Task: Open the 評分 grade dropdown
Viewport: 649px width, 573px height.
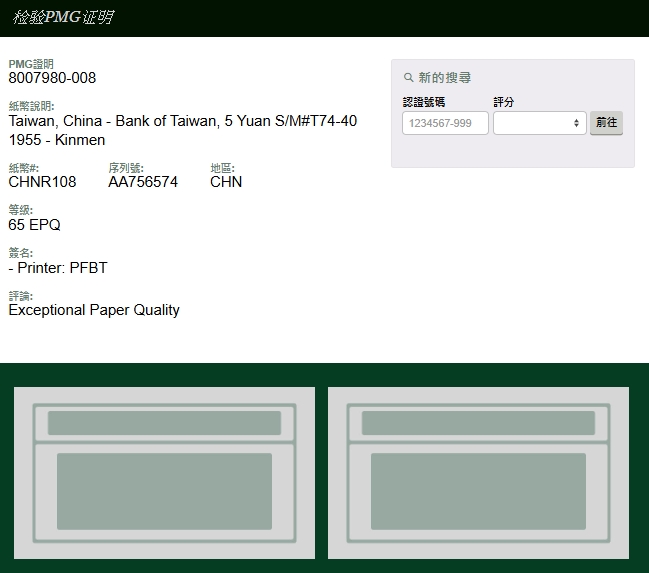Action: pos(539,123)
